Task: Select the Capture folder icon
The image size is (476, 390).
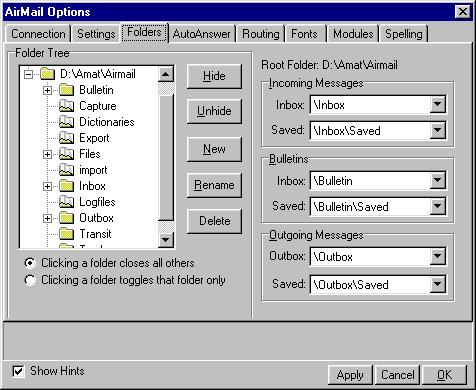Action: click(66, 106)
